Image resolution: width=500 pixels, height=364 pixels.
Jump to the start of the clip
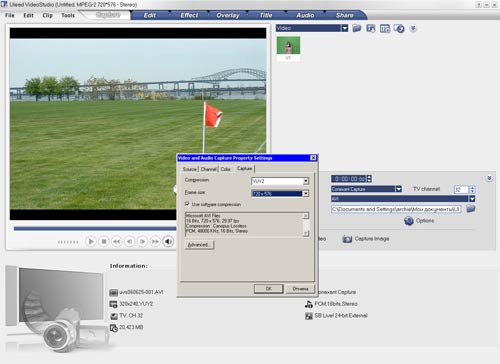(x=116, y=241)
